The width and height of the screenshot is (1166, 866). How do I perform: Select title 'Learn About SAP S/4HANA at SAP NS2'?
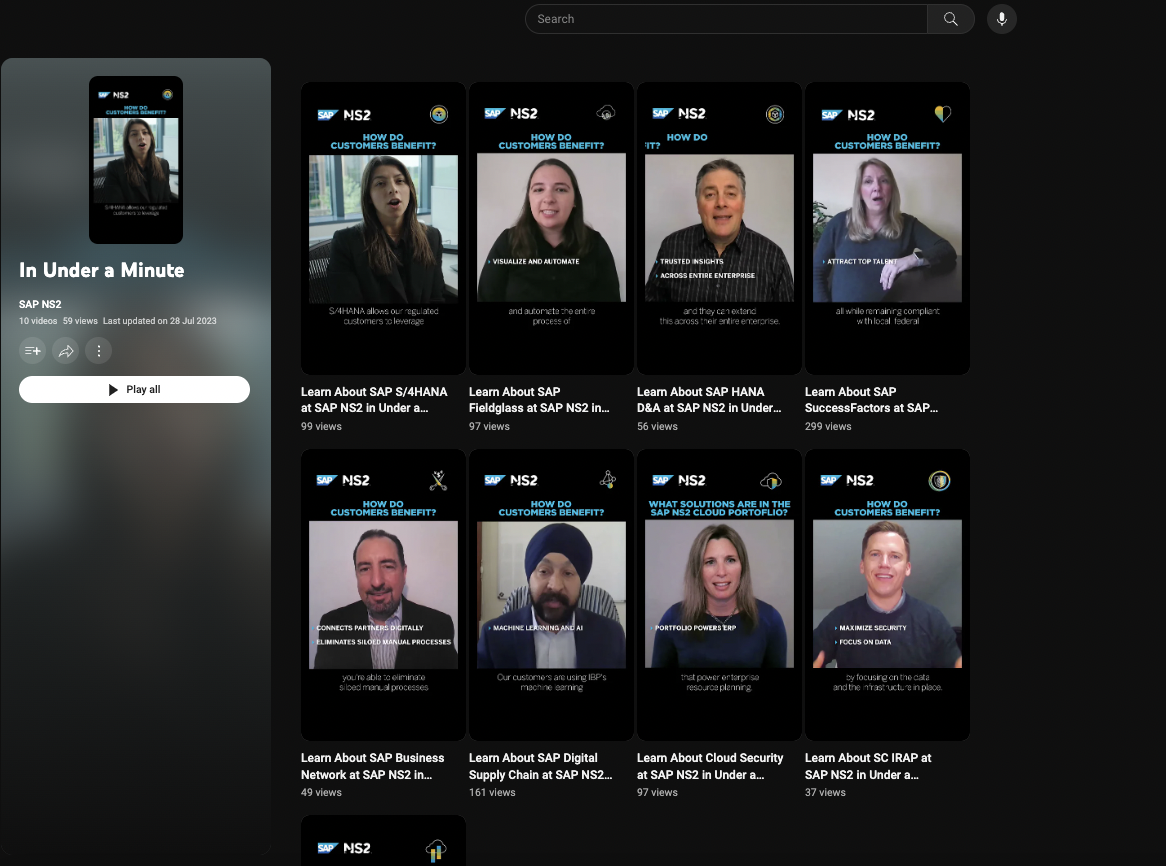click(x=374, y=400)
